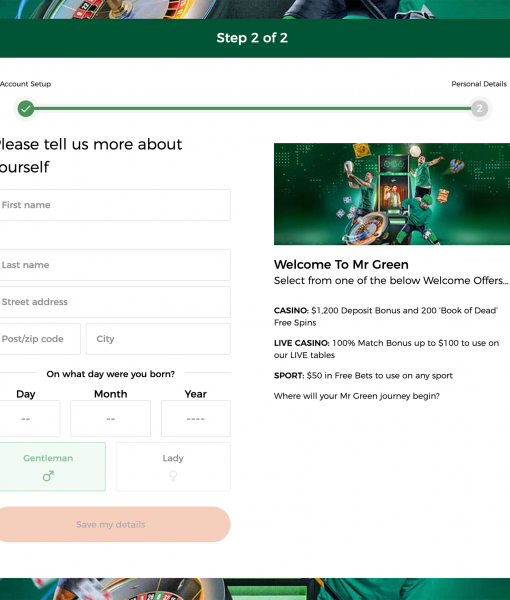Click the female symbol under Lady

pos(173,476)
